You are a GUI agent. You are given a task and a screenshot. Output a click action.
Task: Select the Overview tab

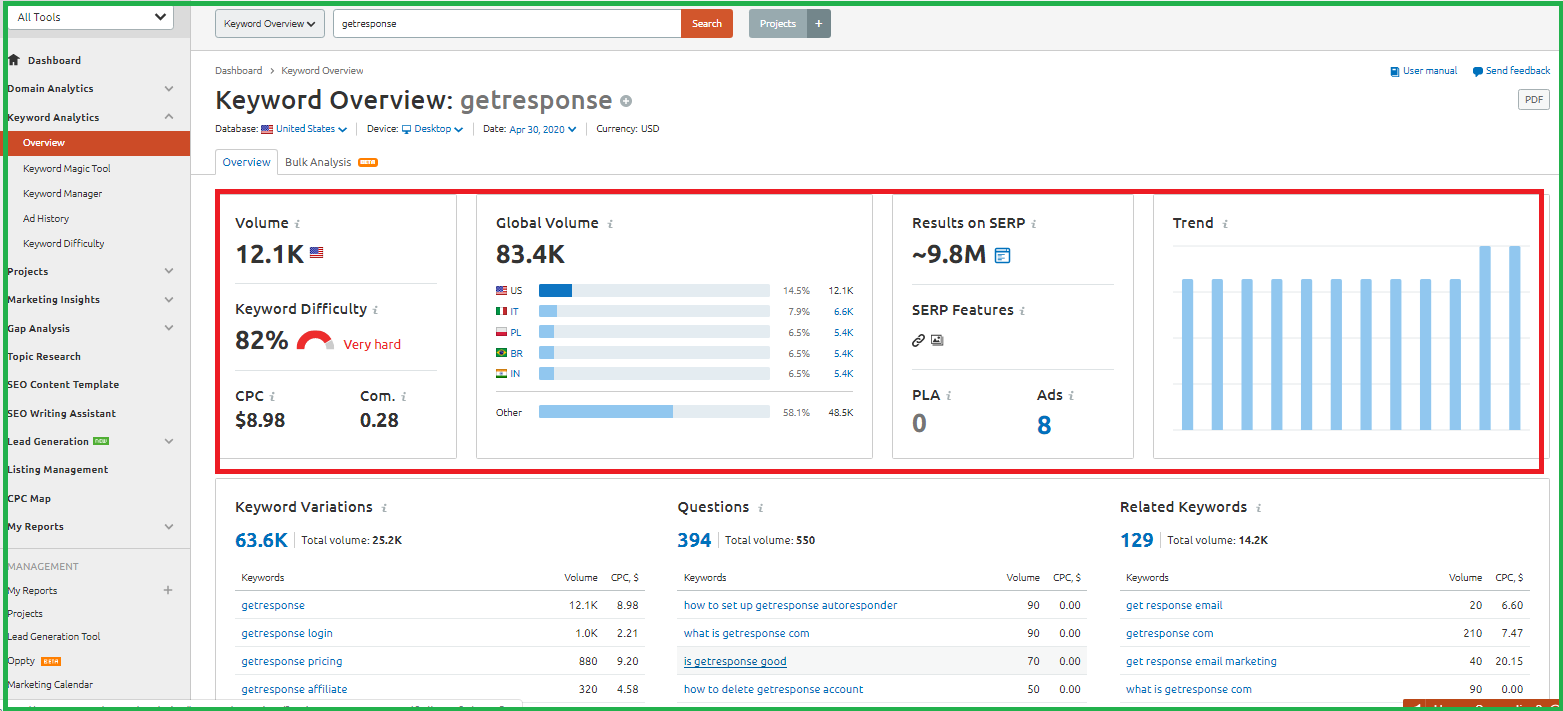tap(246, 162)
